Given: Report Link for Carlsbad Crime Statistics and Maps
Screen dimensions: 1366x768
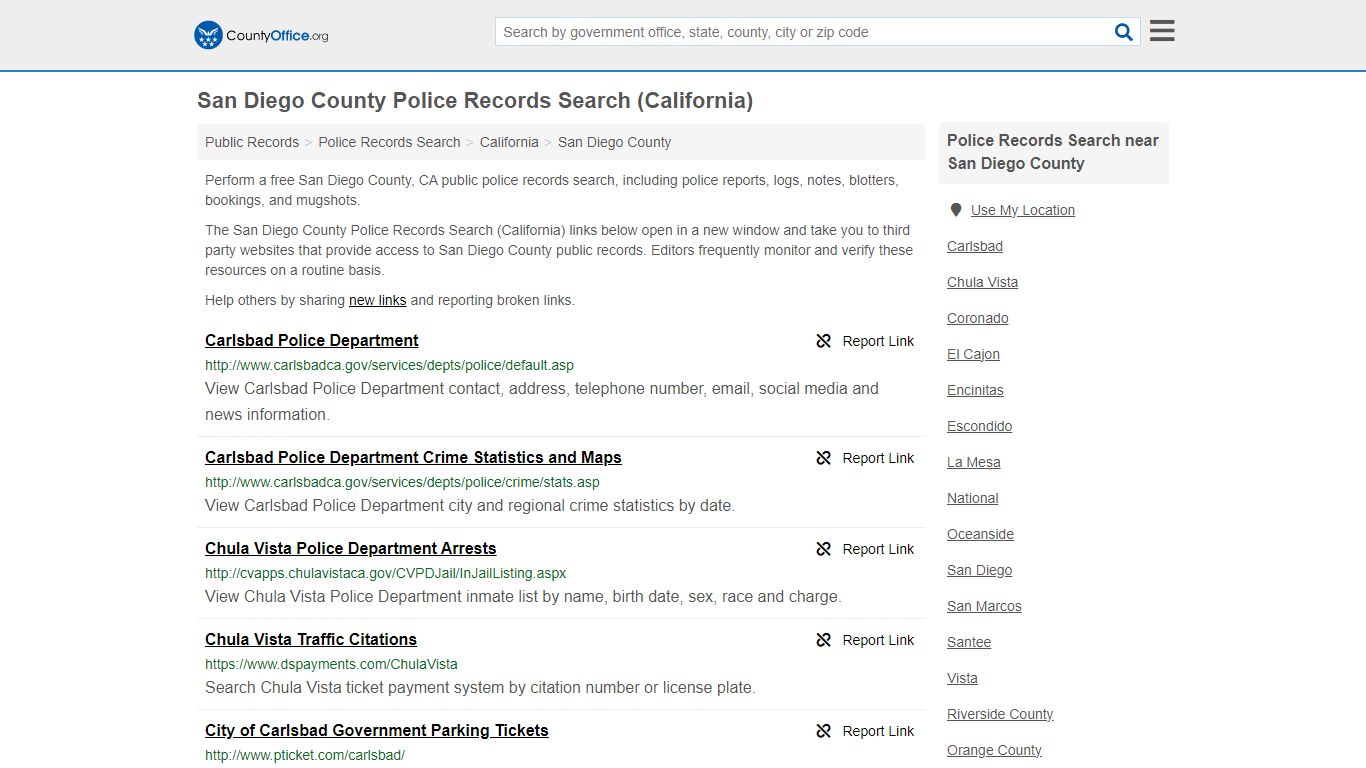Looking at the screenshot, I should tap(878, 458).
